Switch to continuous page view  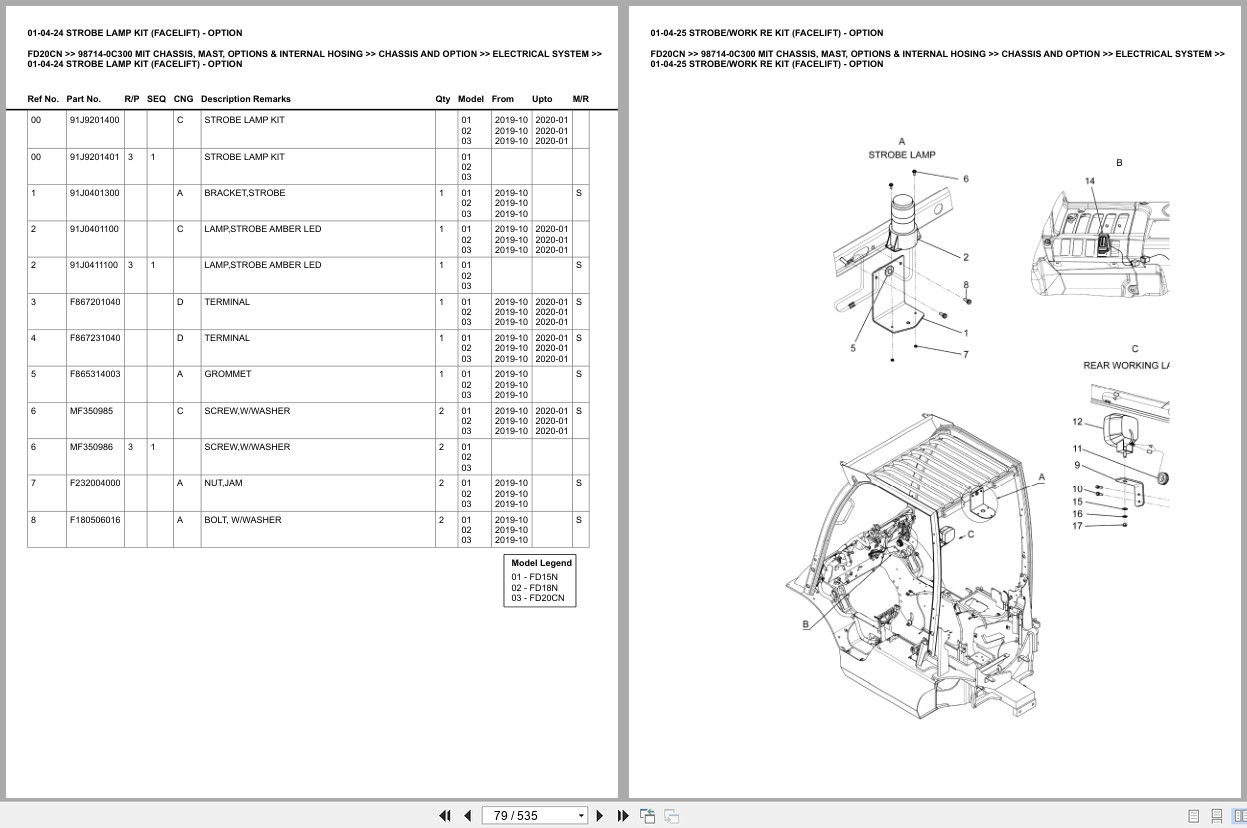1216,816
